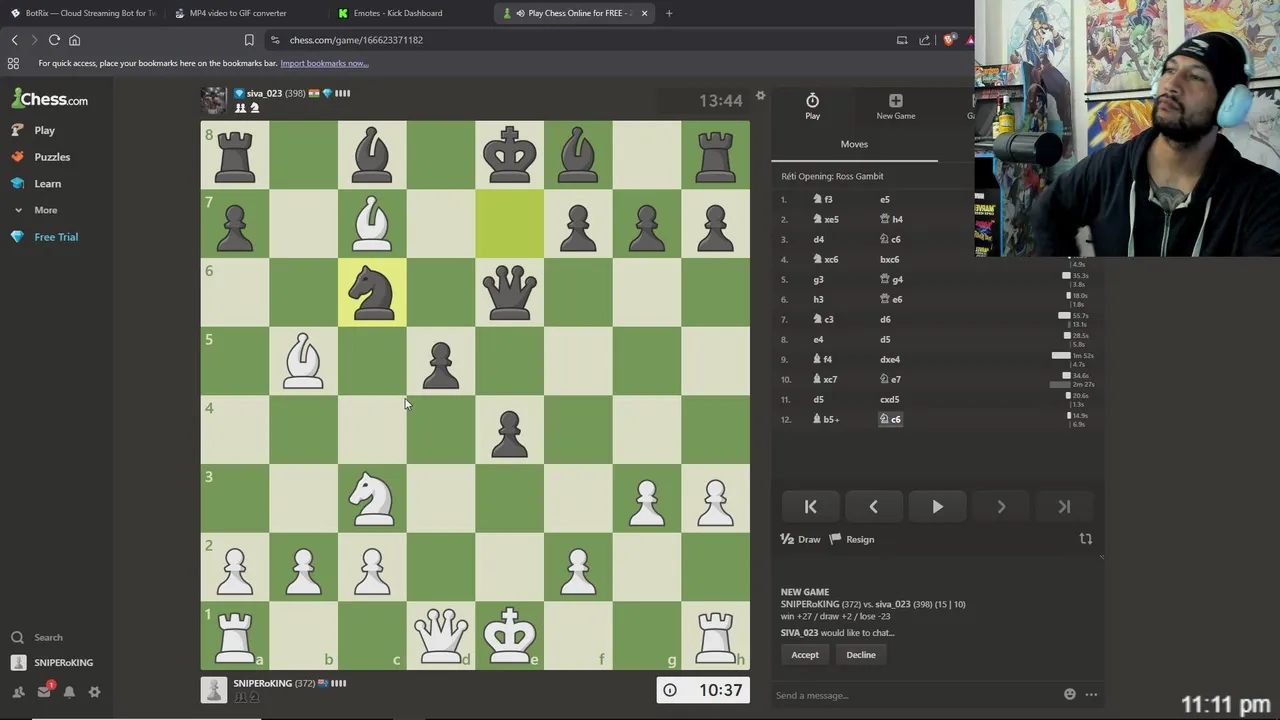Viewport: 1280px width, 720px height.
Task: Go back in the browser
Action: point(14,40)
